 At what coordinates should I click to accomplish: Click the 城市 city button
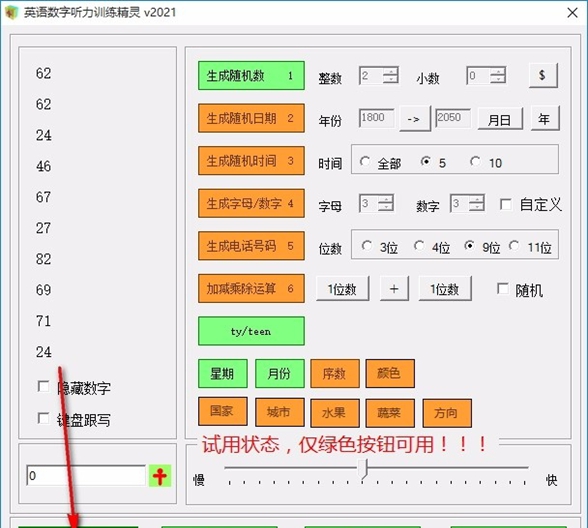(x=279, y=412)
